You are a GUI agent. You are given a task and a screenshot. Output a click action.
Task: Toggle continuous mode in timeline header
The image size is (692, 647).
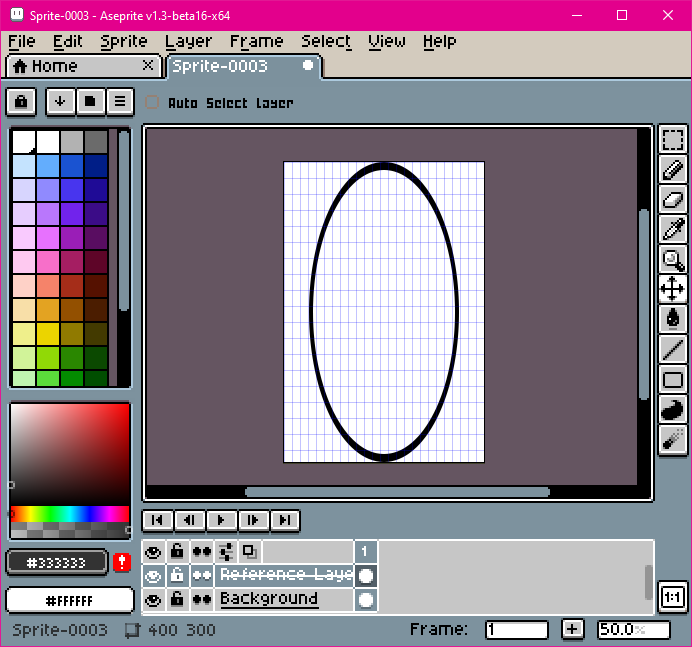coord(202,552)
